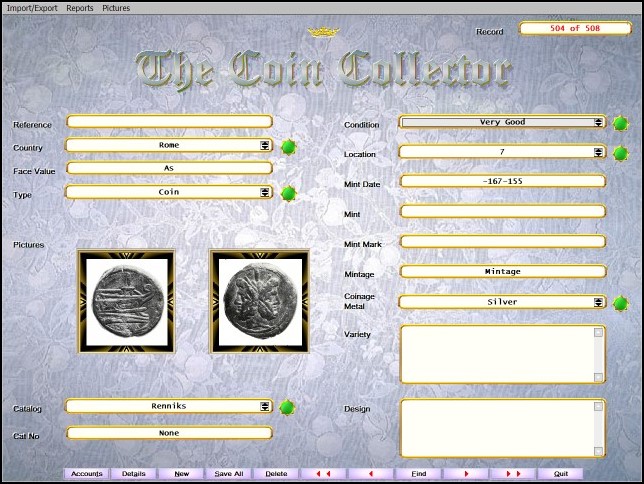Click the Find button
Viewport: 644px width, 484px height.
tap(419, 474)
